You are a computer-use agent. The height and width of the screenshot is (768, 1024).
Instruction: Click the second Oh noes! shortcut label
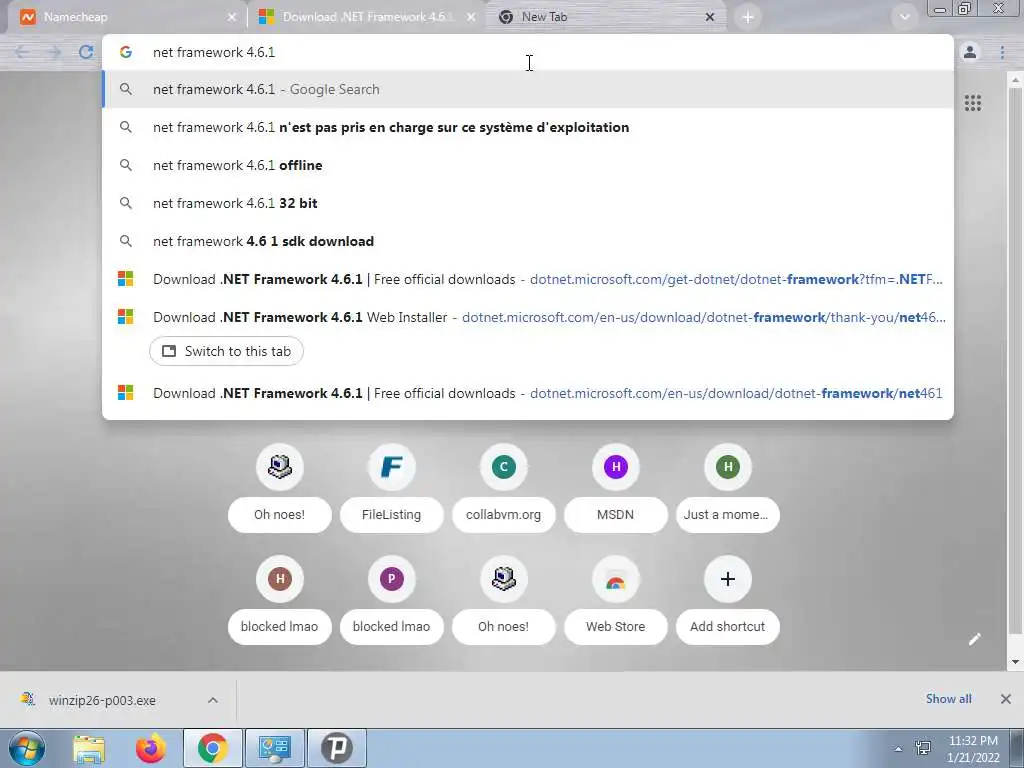pos(504,626)
